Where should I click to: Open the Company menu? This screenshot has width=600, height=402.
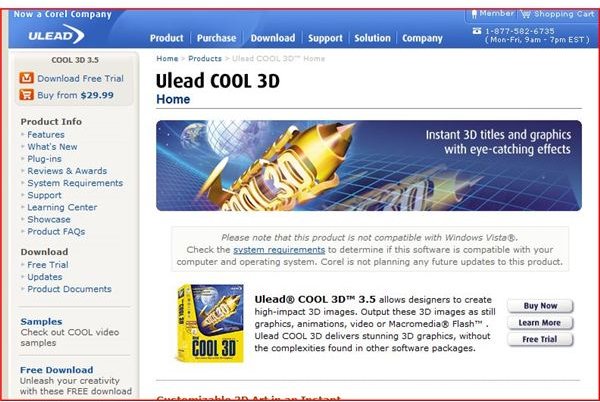[x=422, y=38]
